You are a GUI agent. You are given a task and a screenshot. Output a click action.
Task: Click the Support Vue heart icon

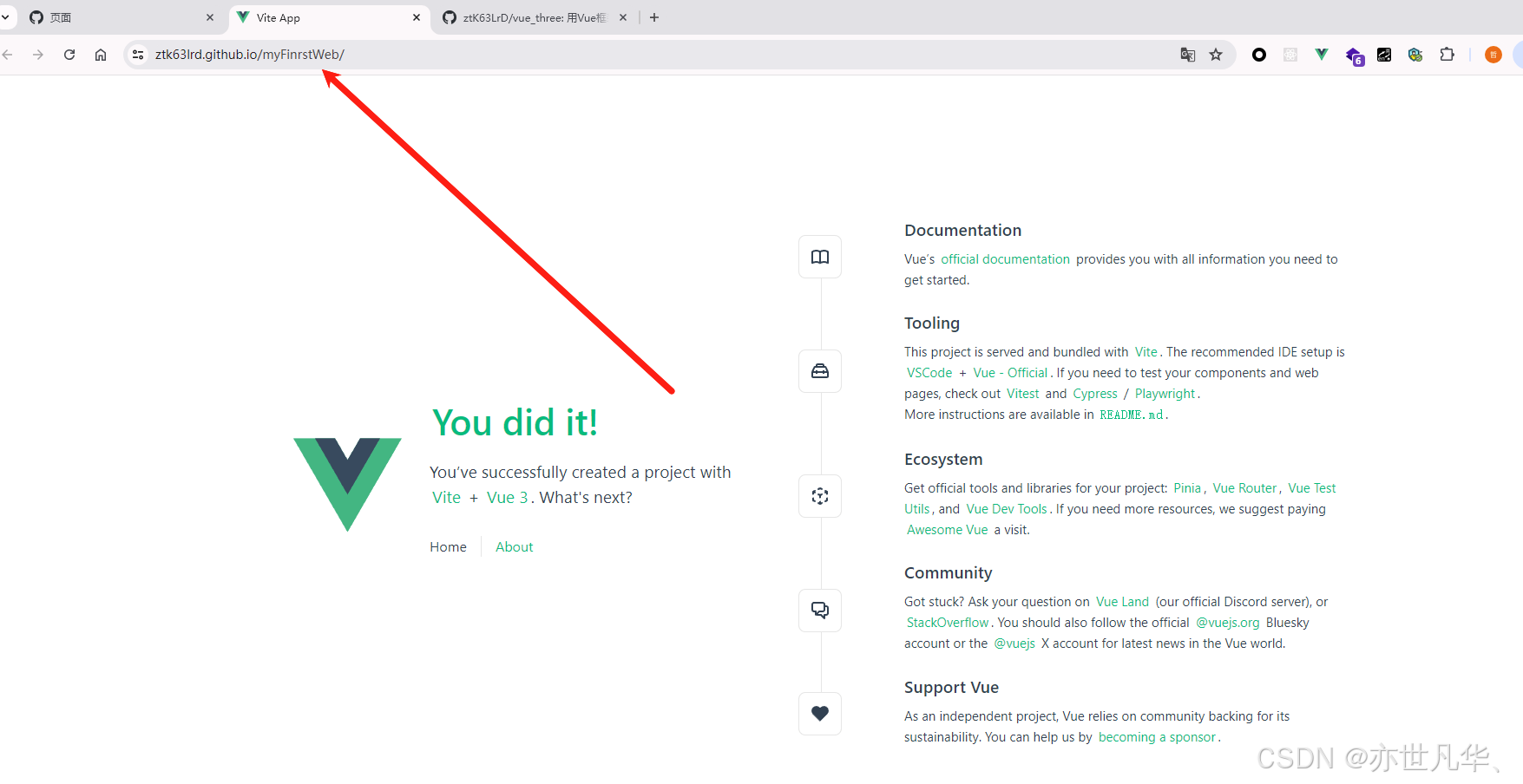pyautogui.click(x=820, y=714)
